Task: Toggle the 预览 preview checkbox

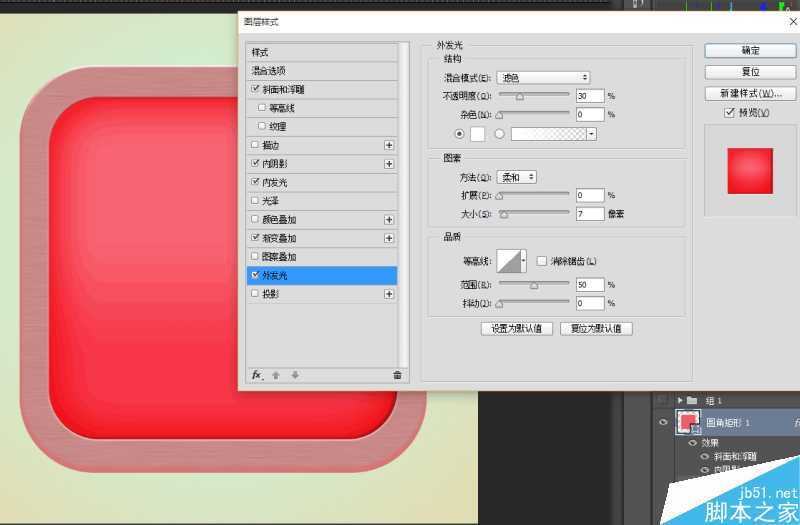Action: (x=729, y=112)
